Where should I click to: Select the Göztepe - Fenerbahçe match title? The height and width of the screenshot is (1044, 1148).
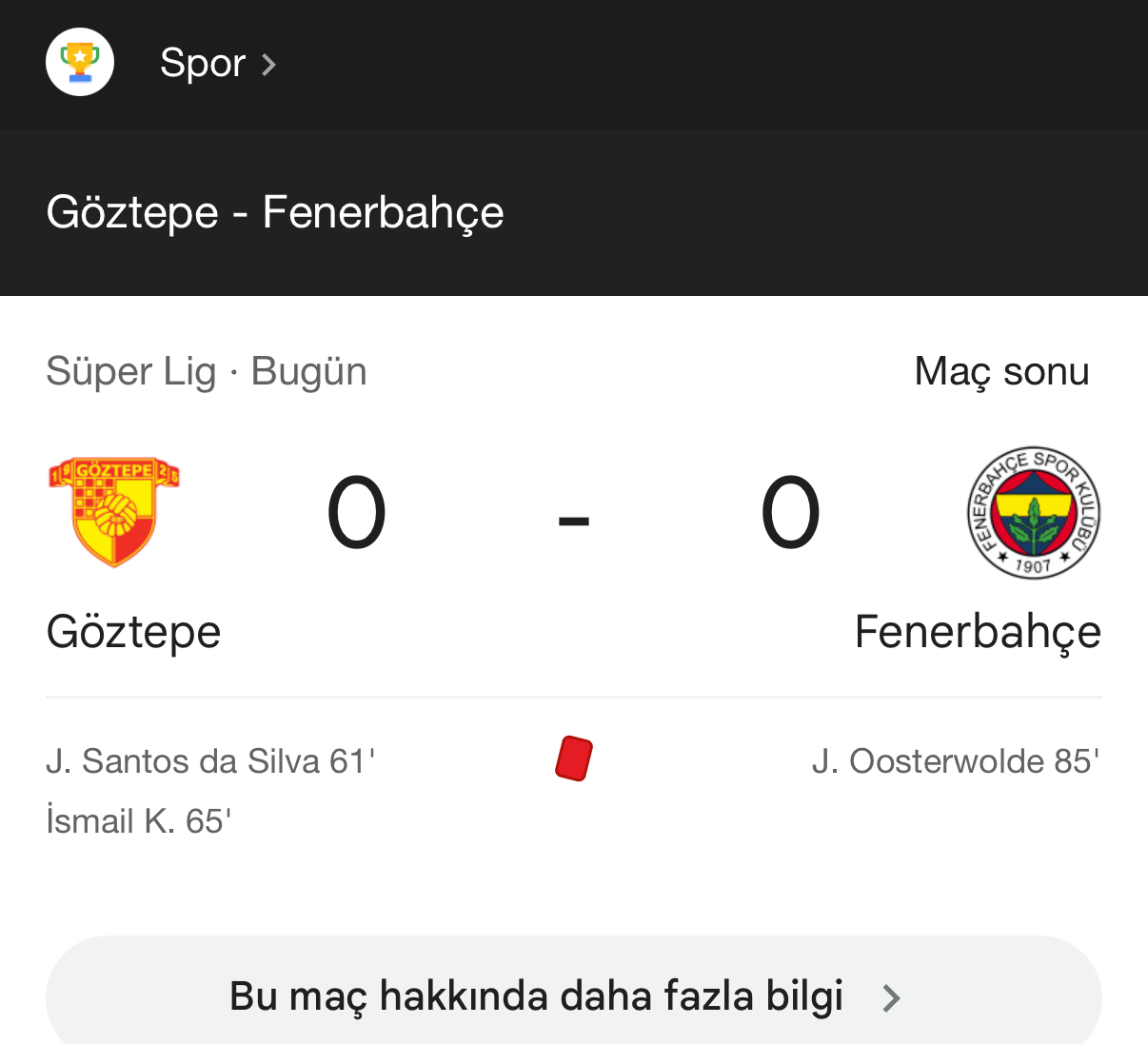pos(275,211)
